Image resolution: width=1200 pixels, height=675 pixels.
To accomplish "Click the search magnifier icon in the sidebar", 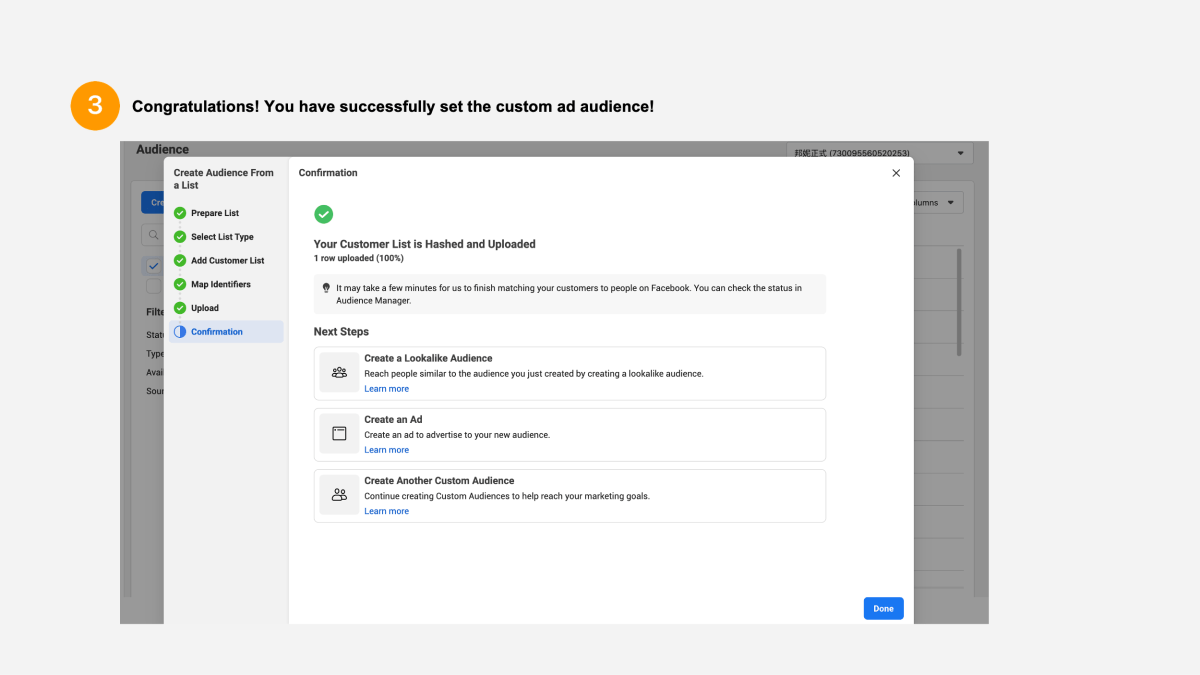I will pyautogui.click(x=153, y=234).
